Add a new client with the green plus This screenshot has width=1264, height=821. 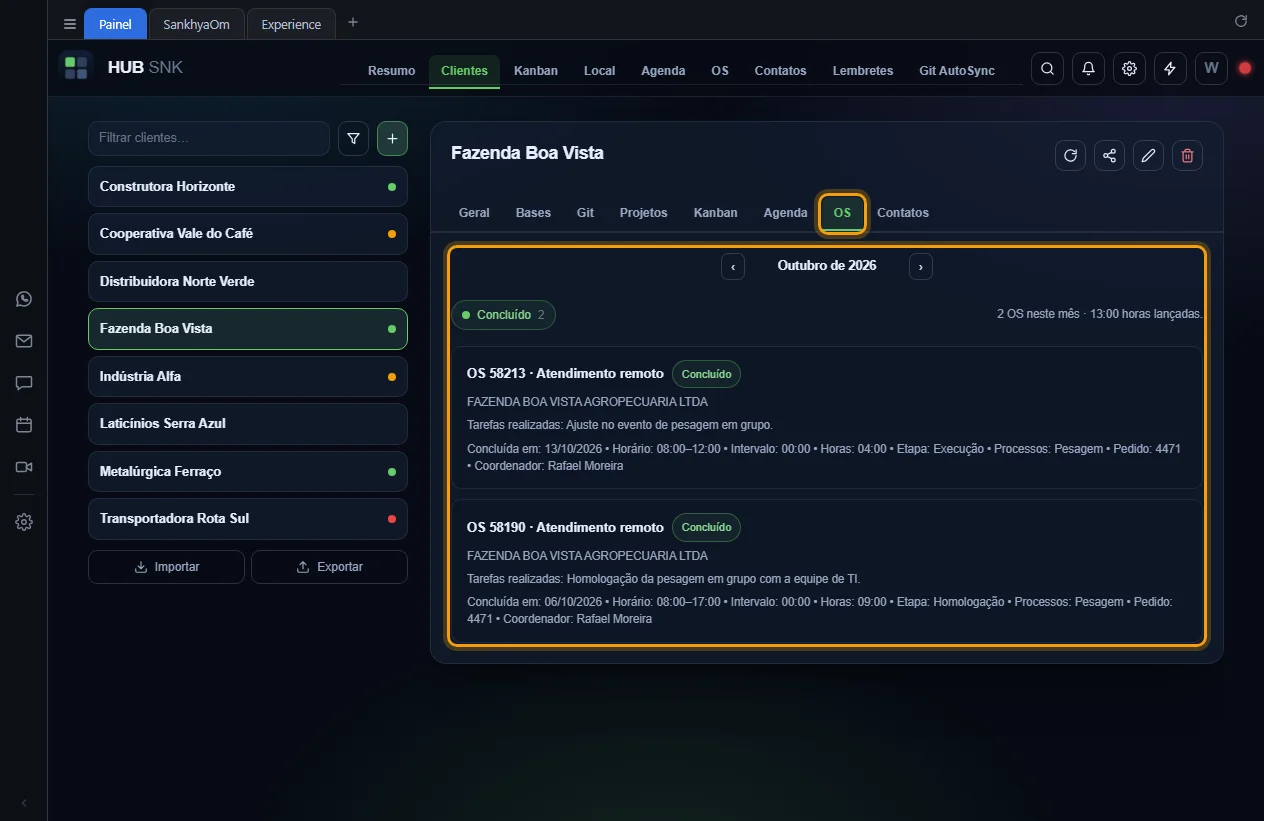click(x=392, y=139)
